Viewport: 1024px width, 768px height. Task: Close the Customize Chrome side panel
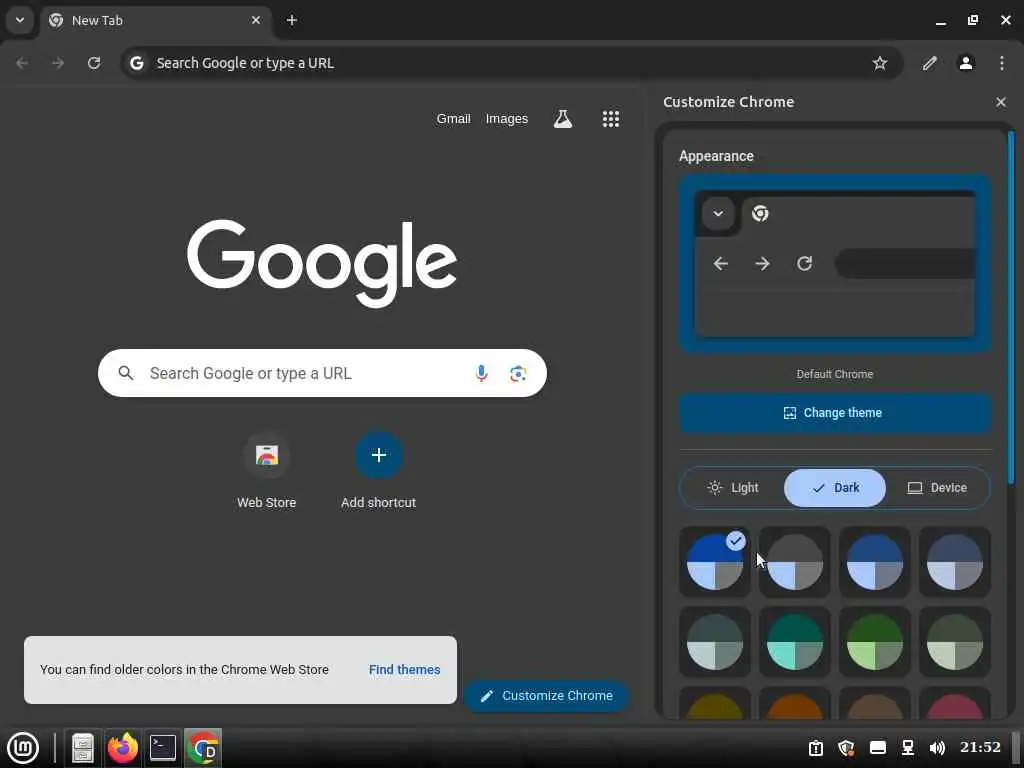1000,102
